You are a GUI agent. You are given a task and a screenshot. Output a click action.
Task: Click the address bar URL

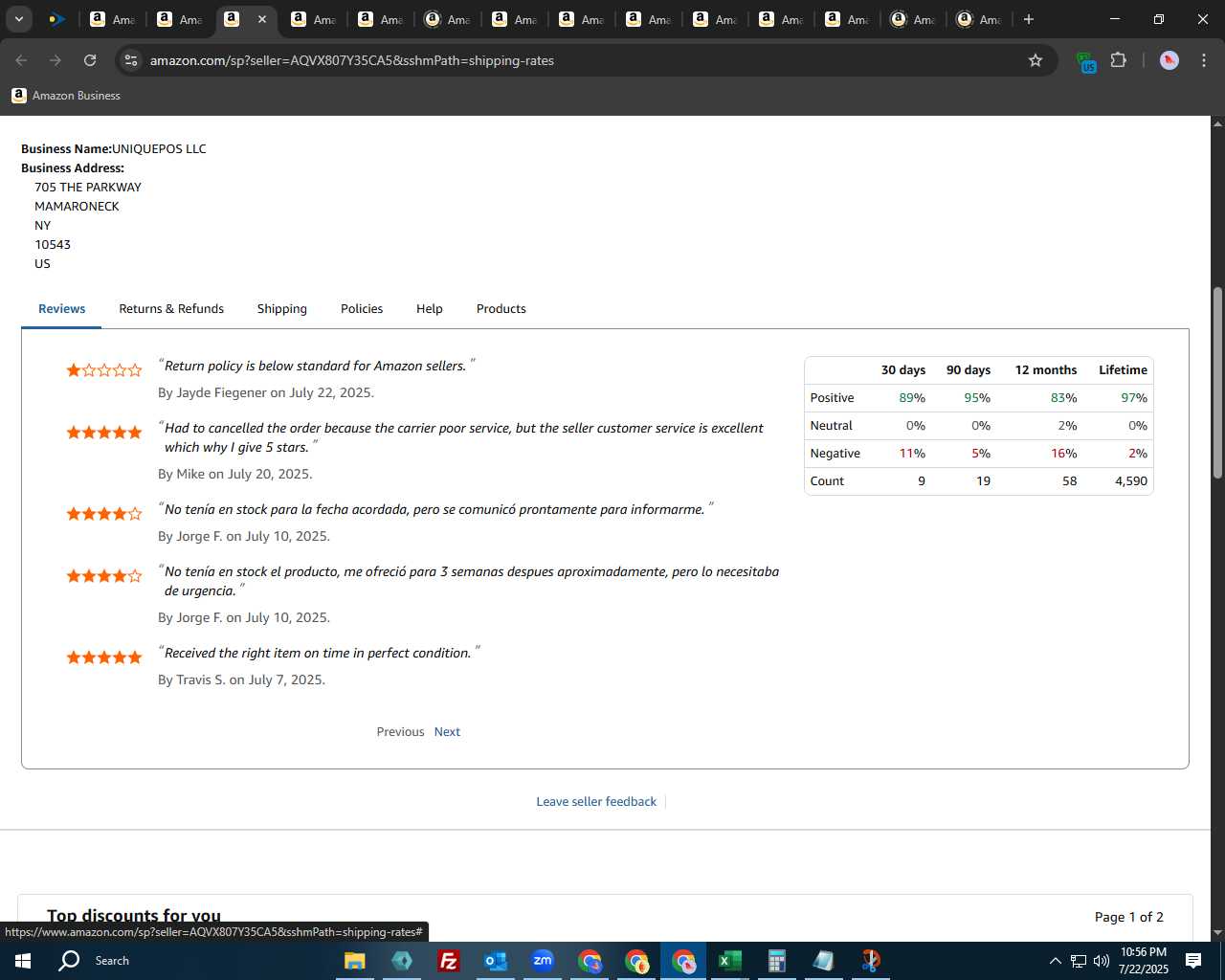[x=352, y=60]
